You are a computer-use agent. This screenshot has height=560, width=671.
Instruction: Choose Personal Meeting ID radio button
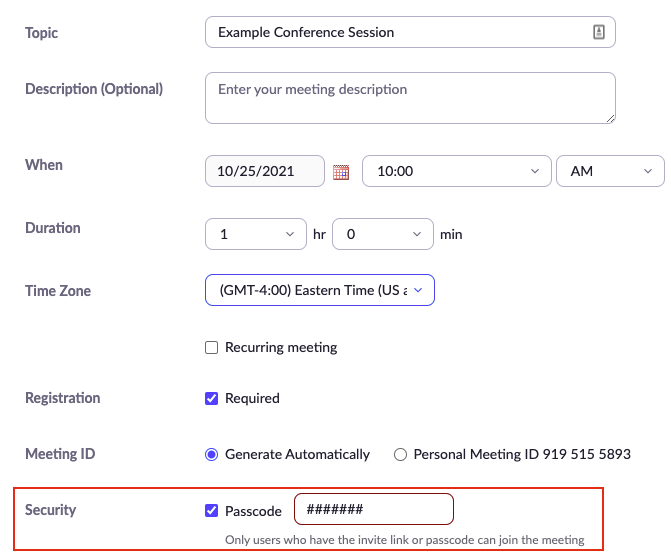[401, 454]
